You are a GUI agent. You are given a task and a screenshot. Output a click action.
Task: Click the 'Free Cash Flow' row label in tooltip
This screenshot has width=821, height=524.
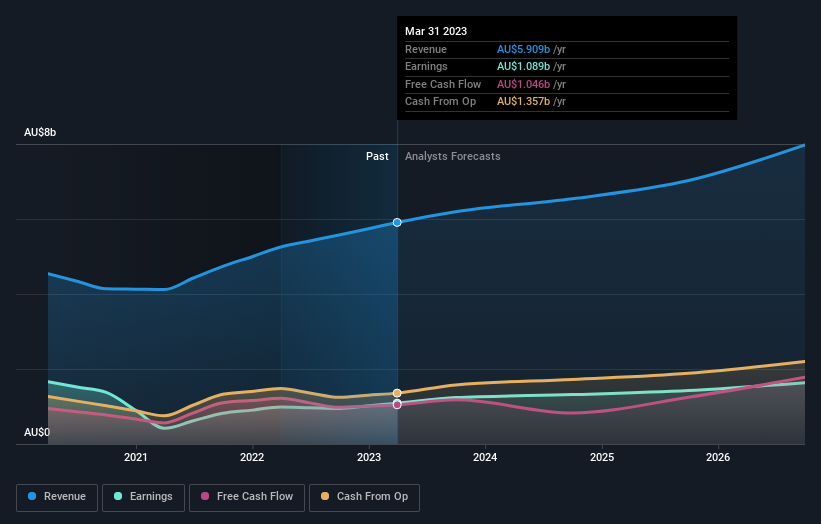[443, 84]
